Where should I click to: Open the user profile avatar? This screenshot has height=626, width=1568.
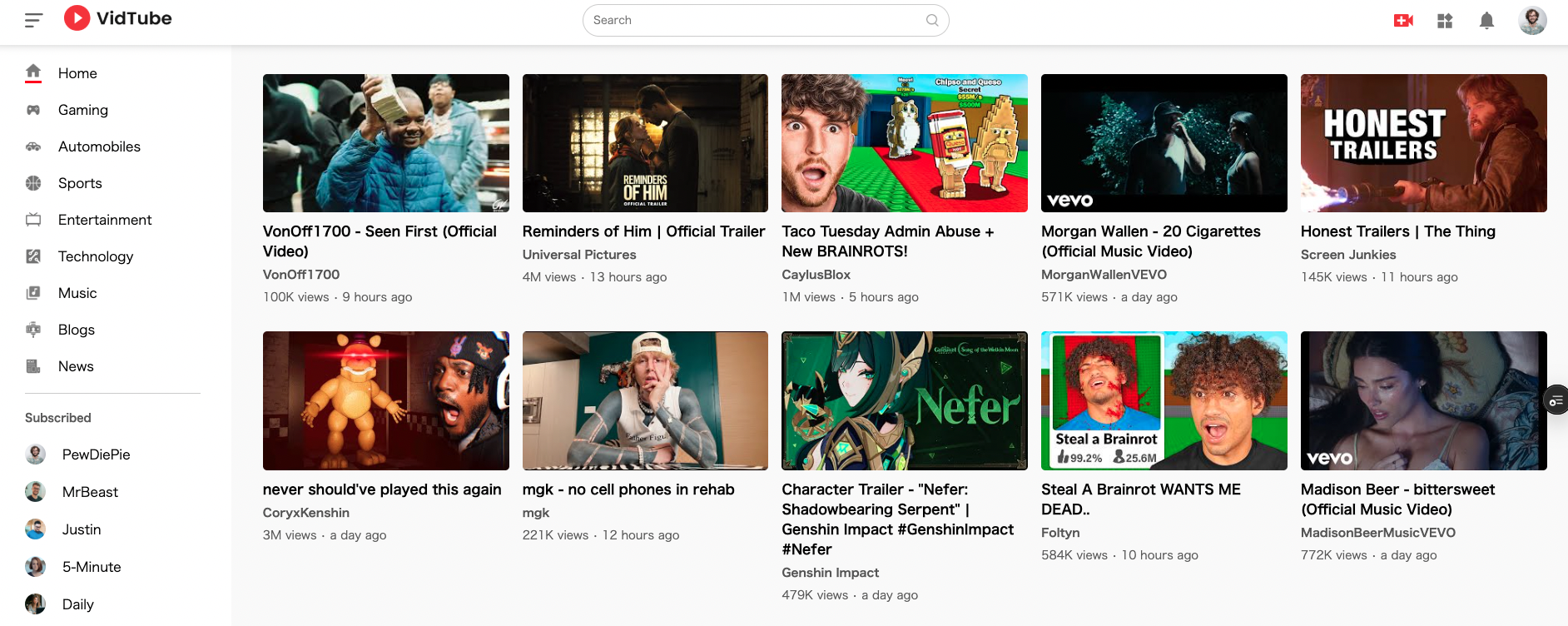1532,20
